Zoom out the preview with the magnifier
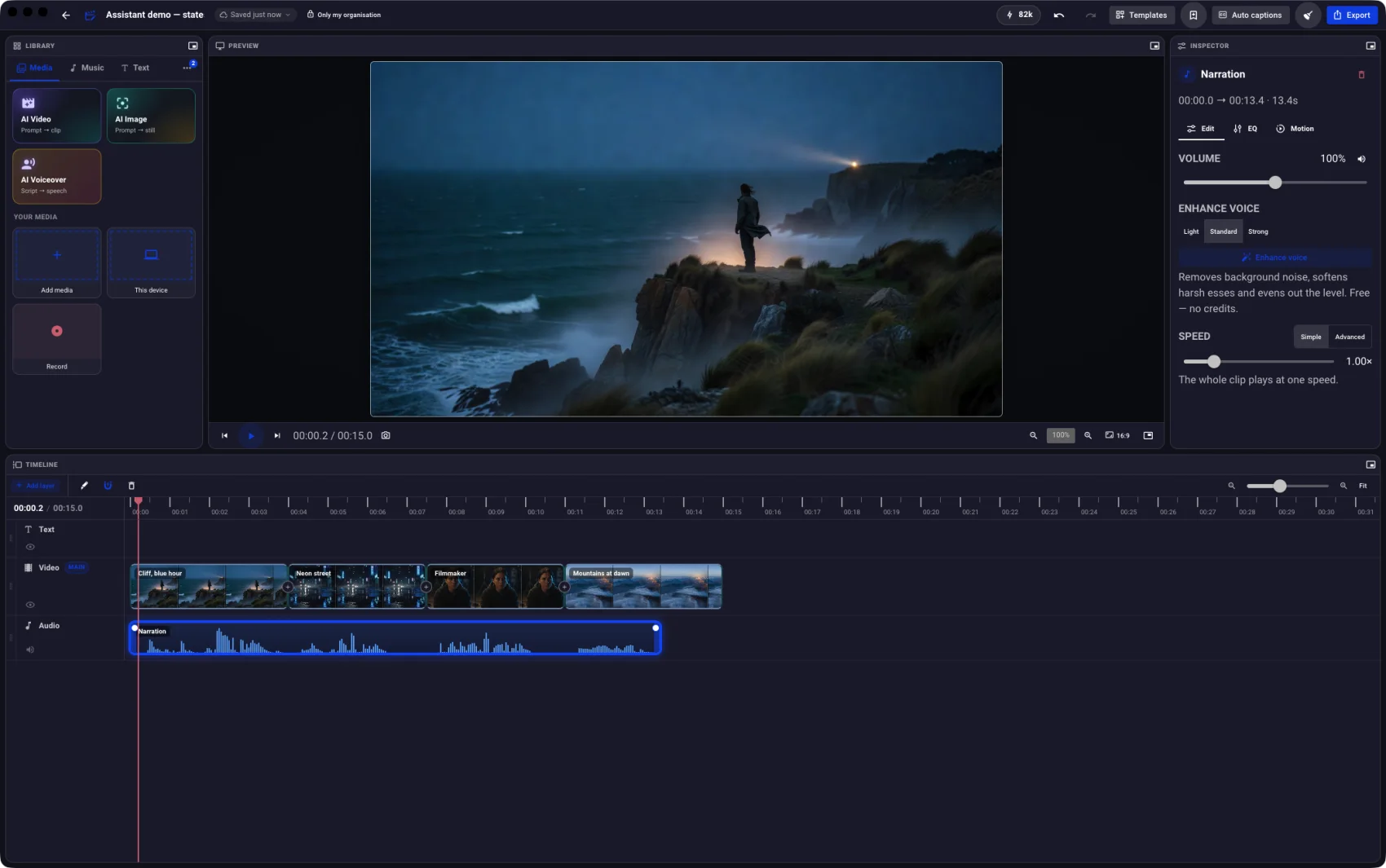Image resolution: width=1386 pixels, height=868 pixels. point(1033,435)
